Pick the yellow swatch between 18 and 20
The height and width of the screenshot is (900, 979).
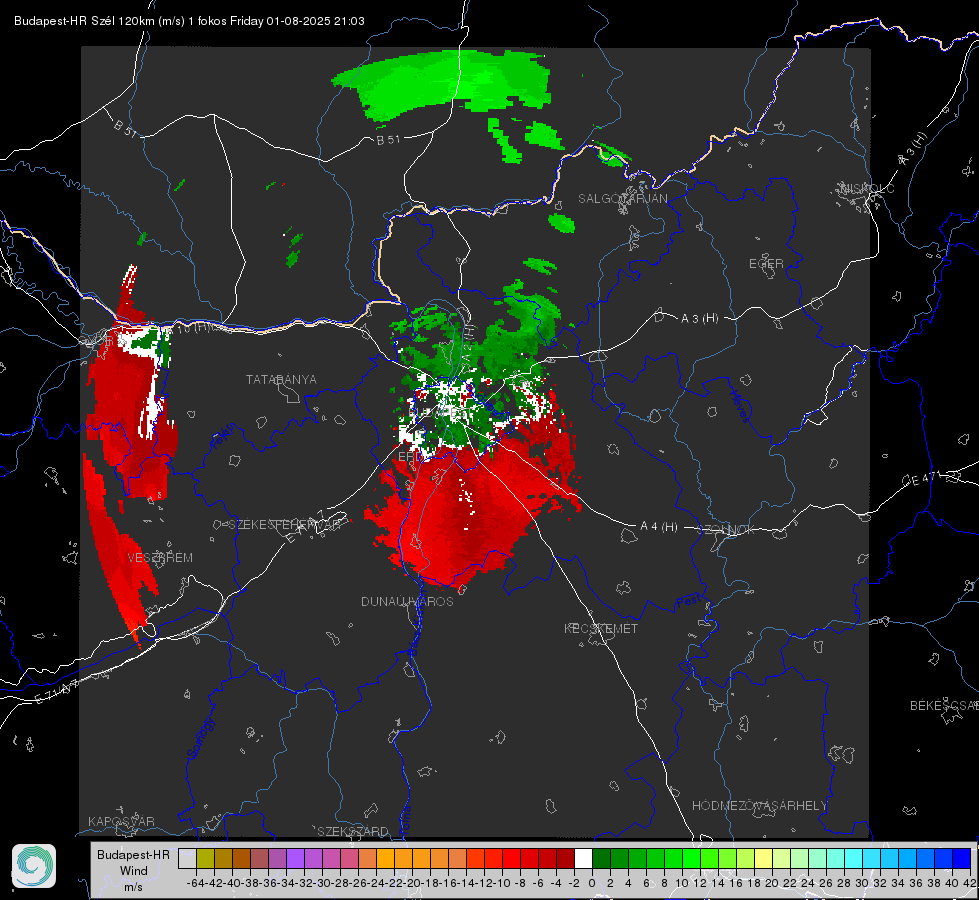(x=763, y=858)
